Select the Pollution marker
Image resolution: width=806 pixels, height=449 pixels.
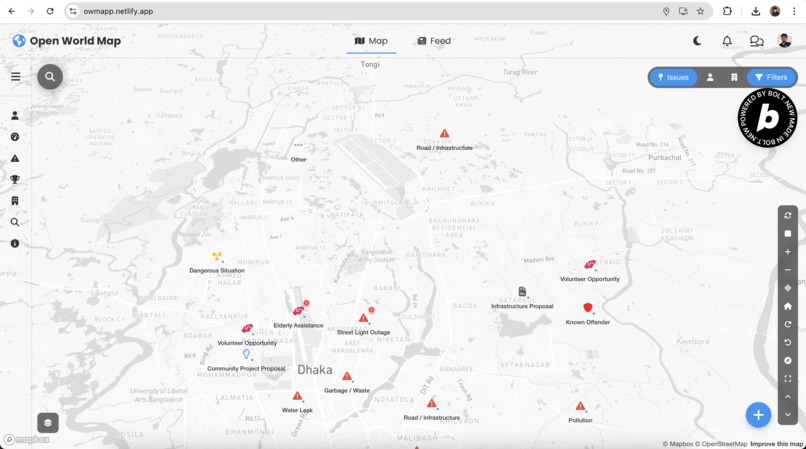(580, 406)
